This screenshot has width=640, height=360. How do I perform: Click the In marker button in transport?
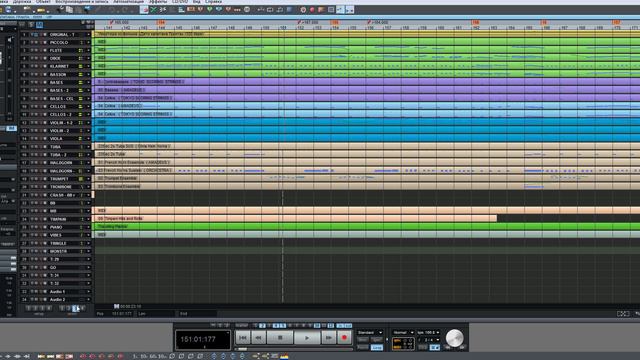[x=340, y=326]
